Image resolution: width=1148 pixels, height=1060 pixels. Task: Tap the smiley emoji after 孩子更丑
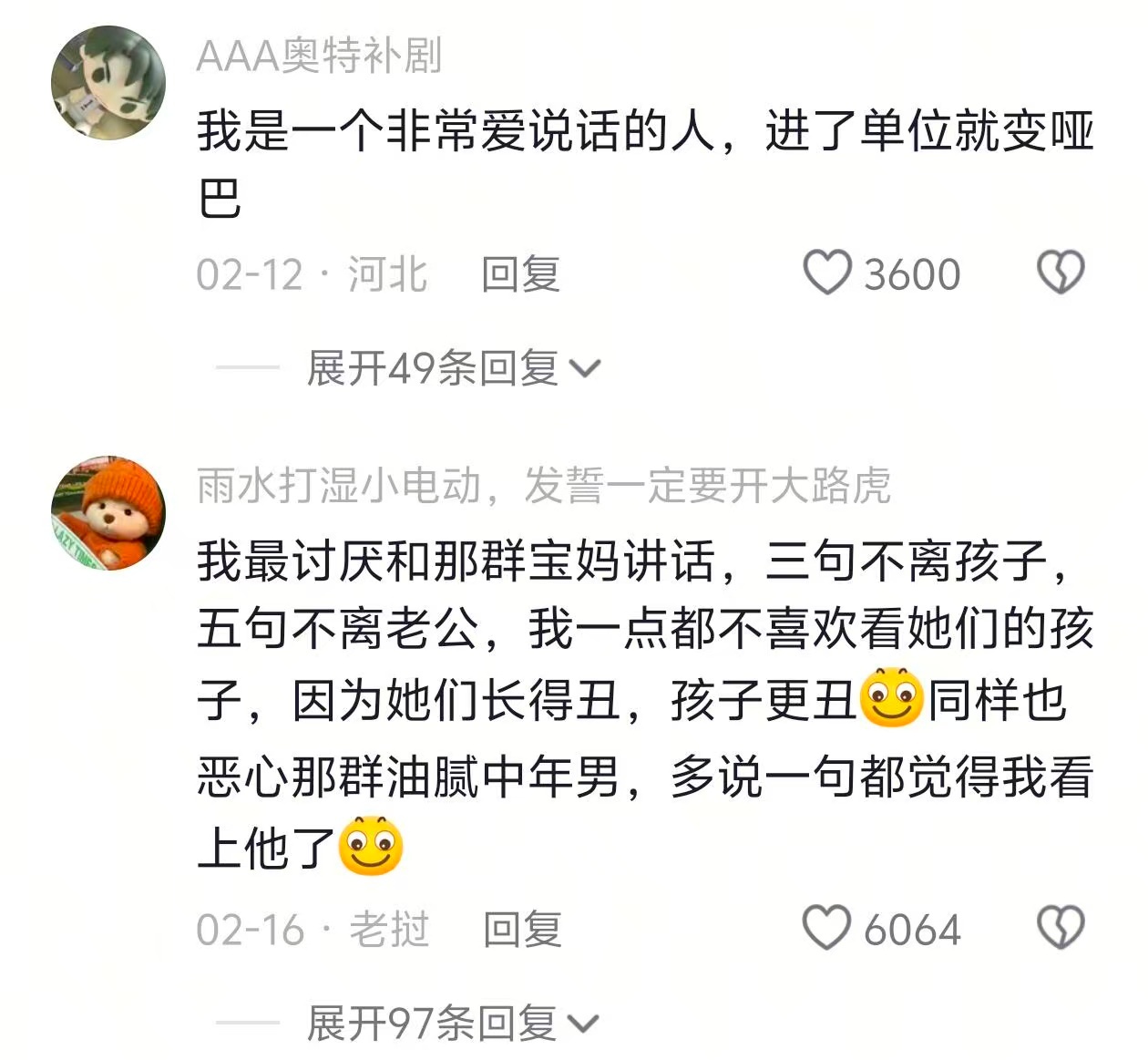click(892, 699)
